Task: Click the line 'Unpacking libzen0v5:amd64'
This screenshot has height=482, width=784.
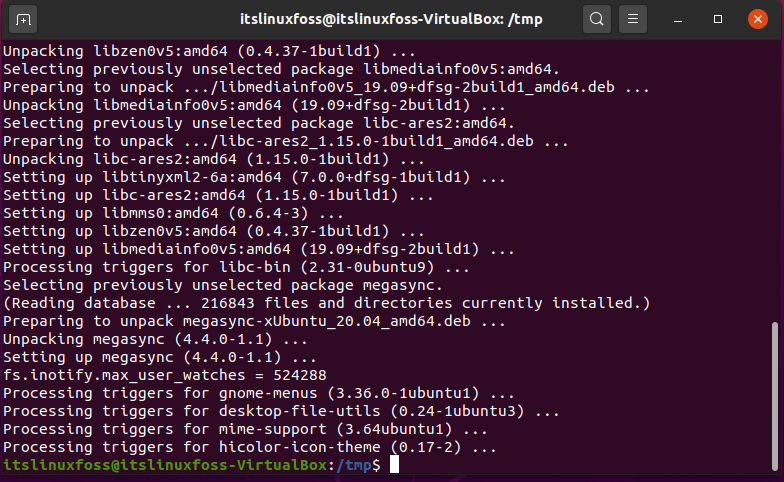Action: [x=209, y=51]
